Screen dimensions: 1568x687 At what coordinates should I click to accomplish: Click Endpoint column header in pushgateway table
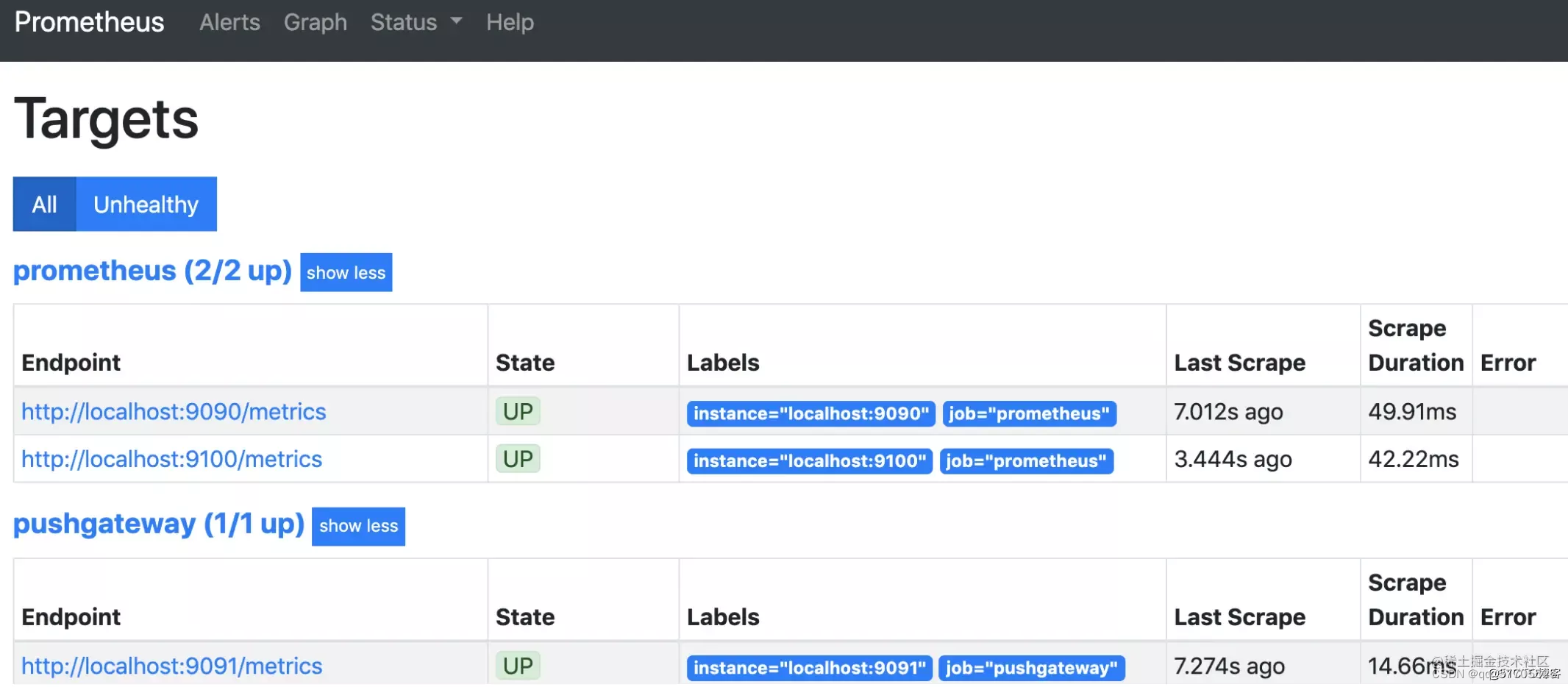tap(71, 617)
